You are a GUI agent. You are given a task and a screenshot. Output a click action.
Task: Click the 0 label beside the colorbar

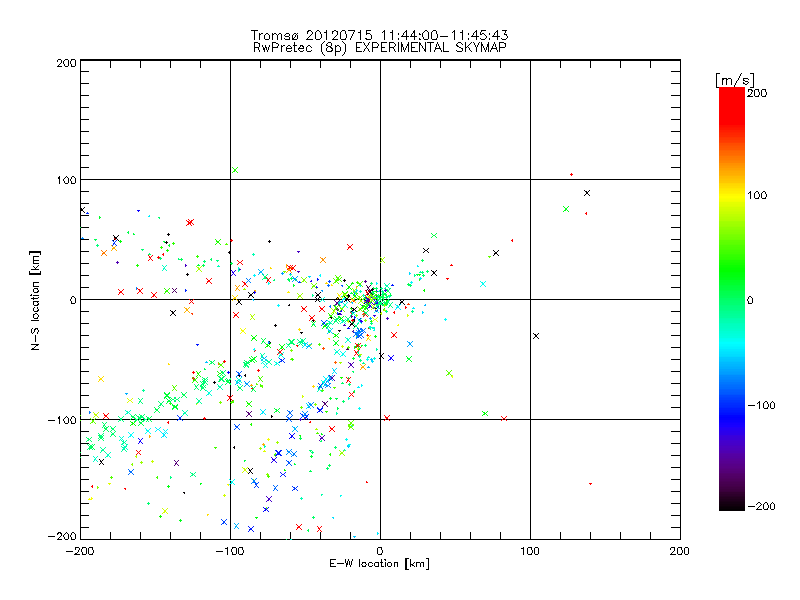[750, 301]
